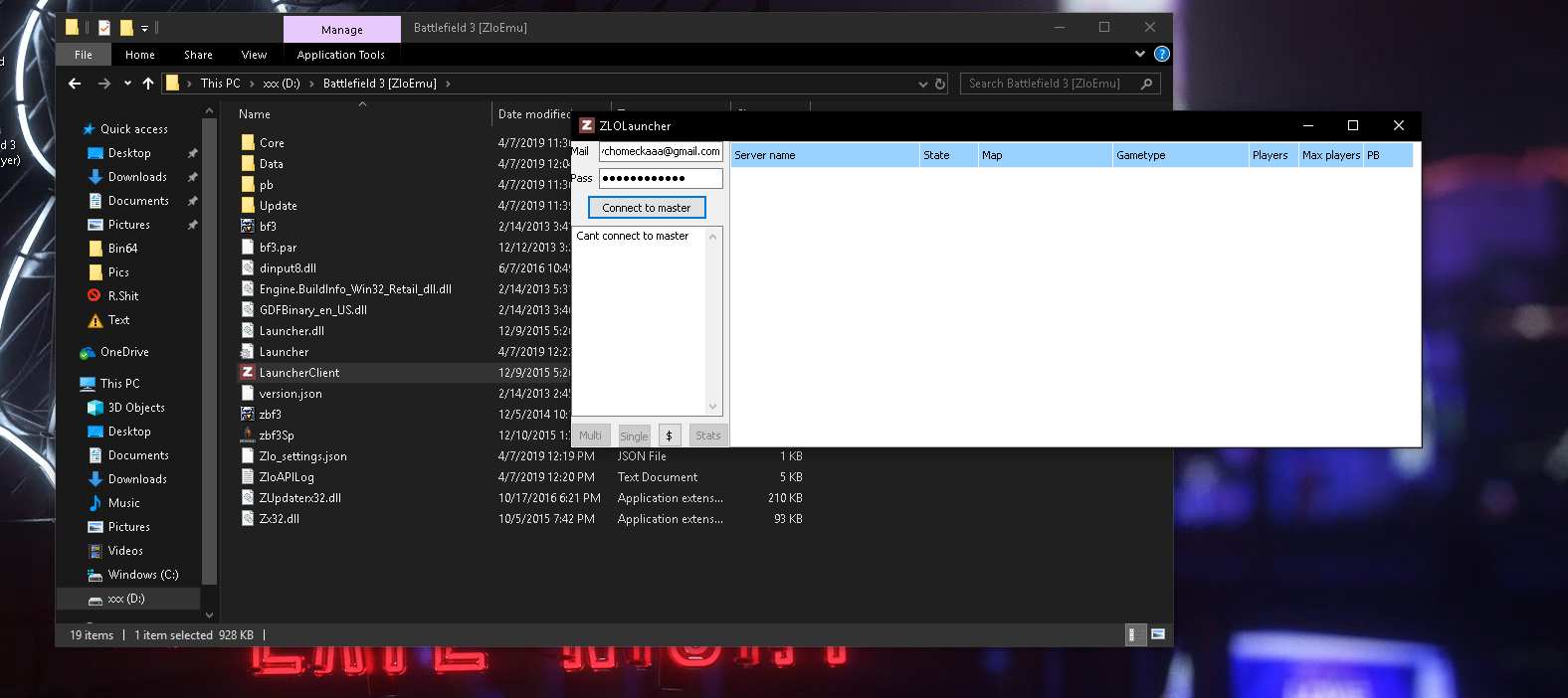Open the Application Tools tab
This screenshot has height=698, width=1568.
tap(341, 55)
